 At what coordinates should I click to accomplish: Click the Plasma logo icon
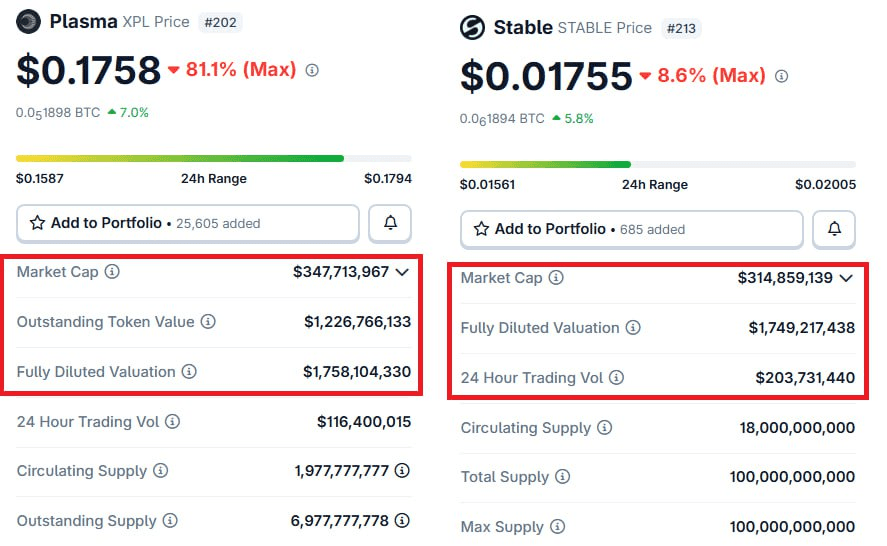click(29, 21)
